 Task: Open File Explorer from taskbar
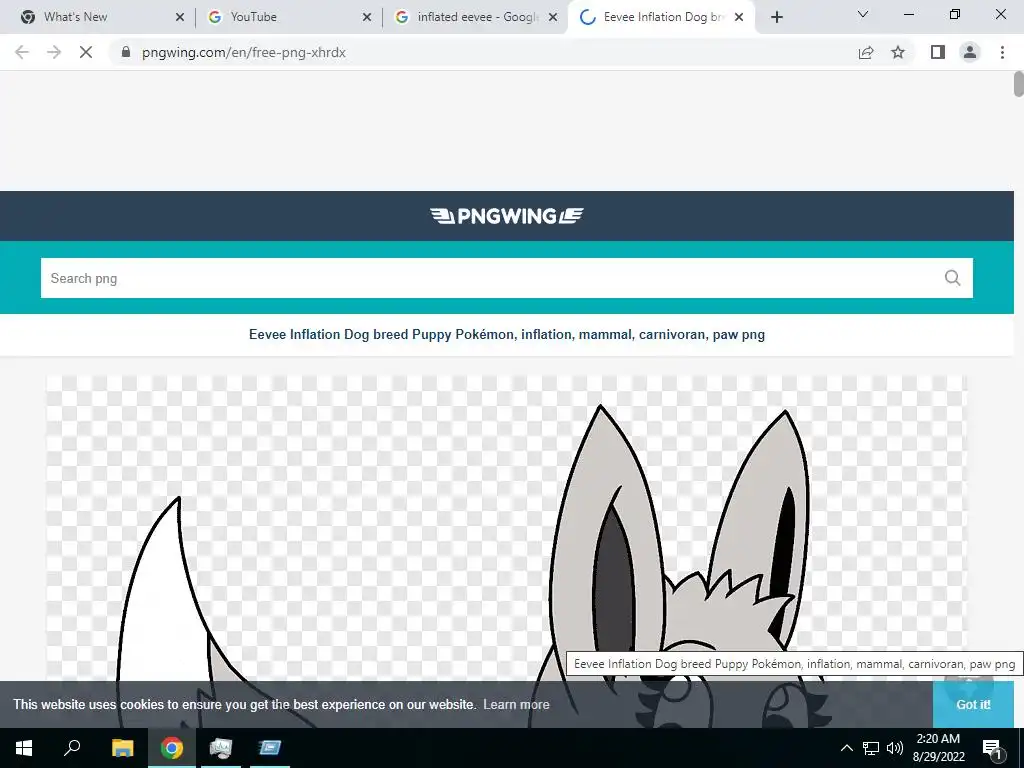122,748
